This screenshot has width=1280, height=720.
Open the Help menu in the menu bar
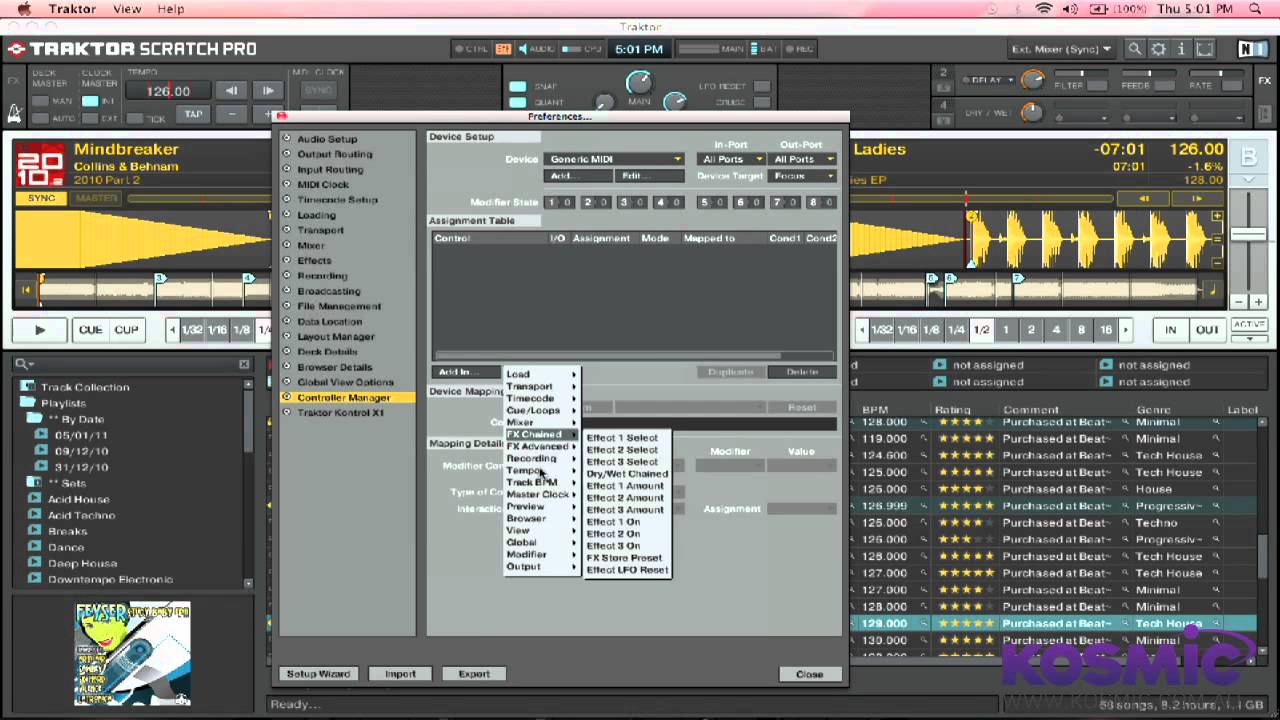171,9
